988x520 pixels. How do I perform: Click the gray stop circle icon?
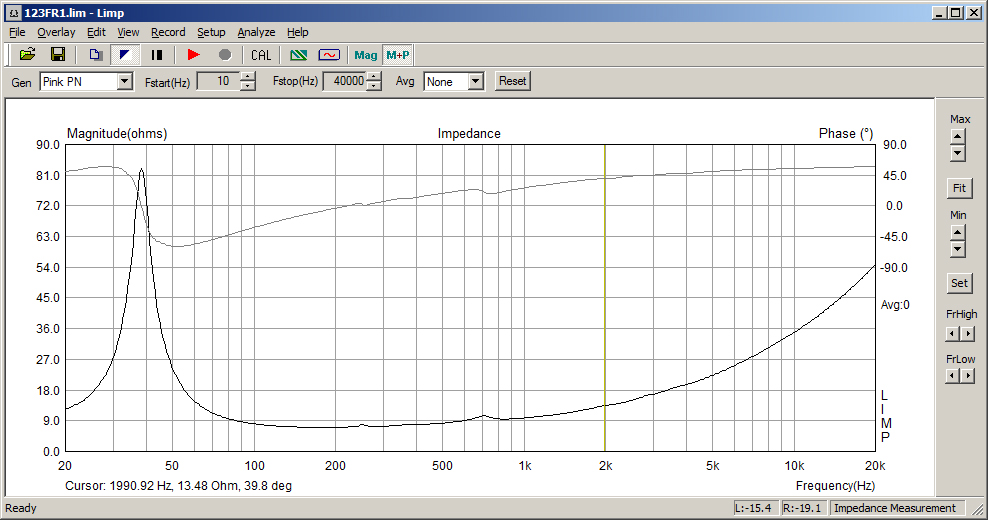pyautogui.click(x=225, y=55)
